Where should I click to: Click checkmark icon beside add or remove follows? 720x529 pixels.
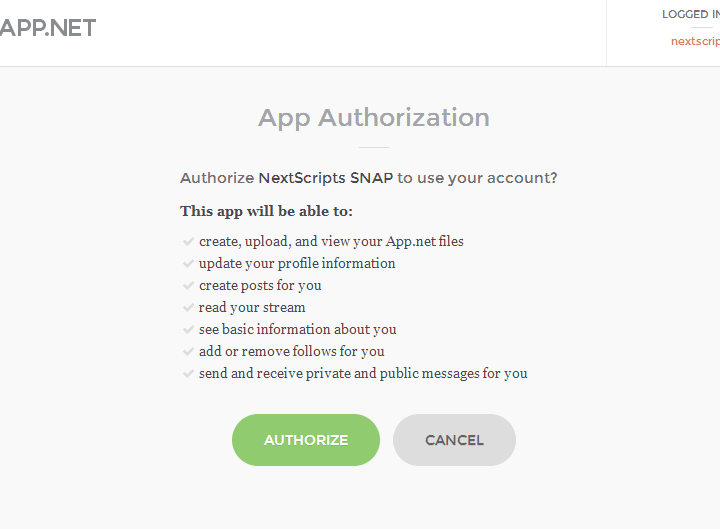(188, 352)
